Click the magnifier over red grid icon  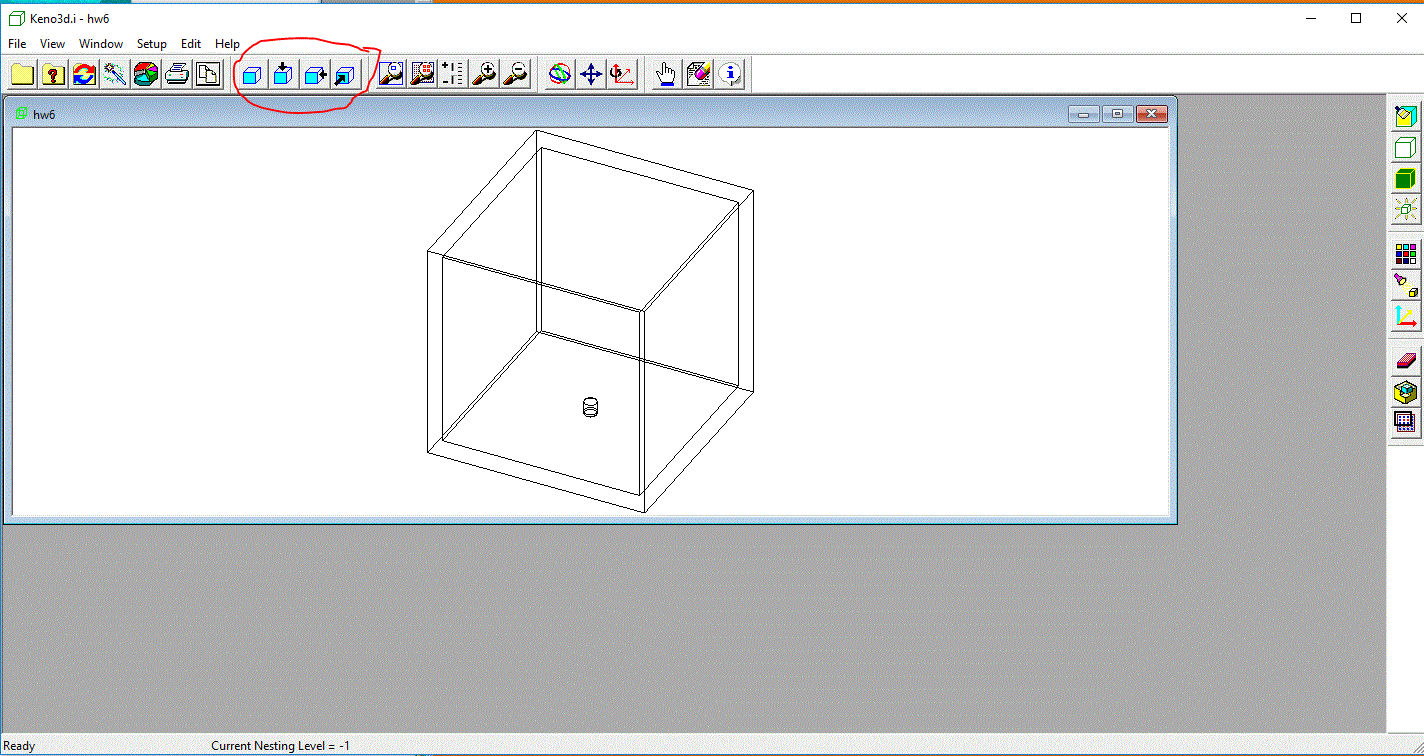point(422,74)
